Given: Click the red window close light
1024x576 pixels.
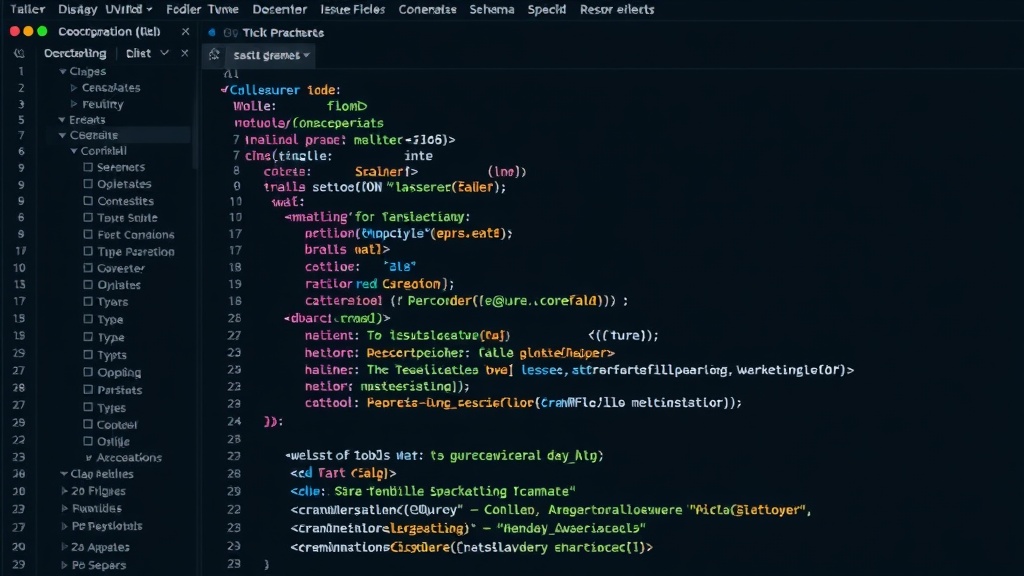Looking at the screenshot, I should (x=14, y=31).
